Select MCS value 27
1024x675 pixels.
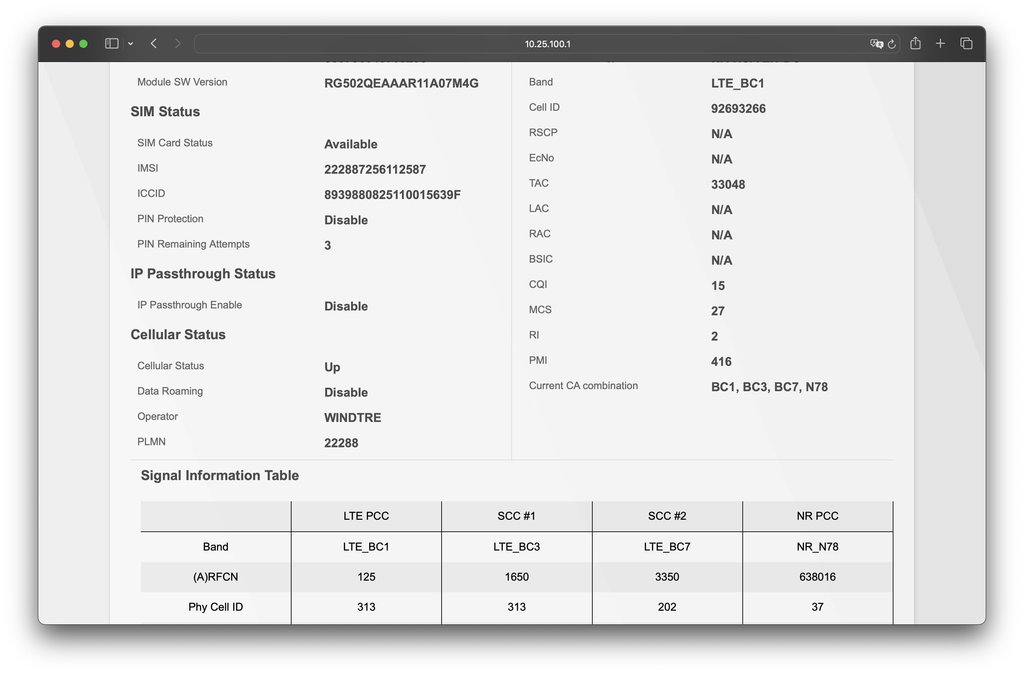tap(718, 311)
